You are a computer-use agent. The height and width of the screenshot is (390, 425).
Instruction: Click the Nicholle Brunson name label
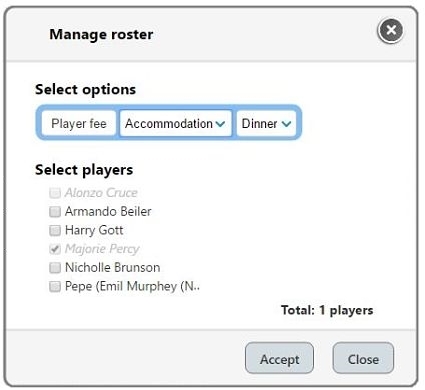113,268
